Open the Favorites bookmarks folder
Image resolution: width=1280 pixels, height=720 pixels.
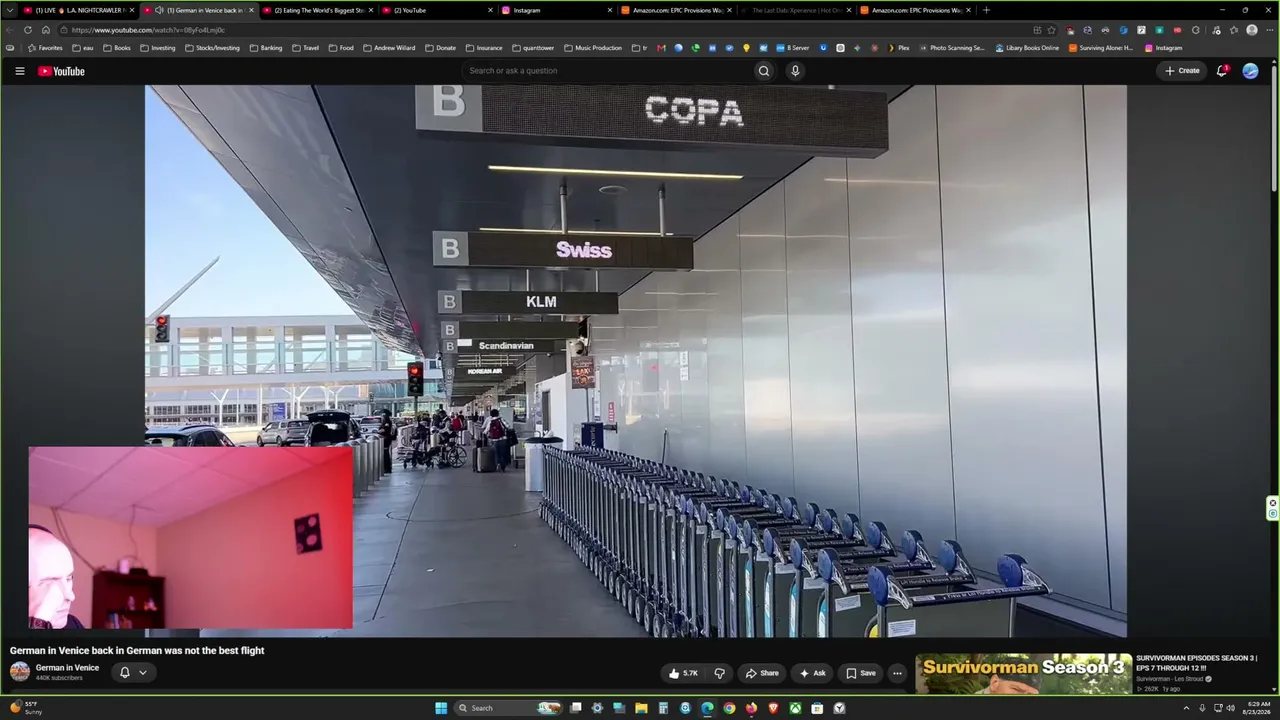click(45, 48)
